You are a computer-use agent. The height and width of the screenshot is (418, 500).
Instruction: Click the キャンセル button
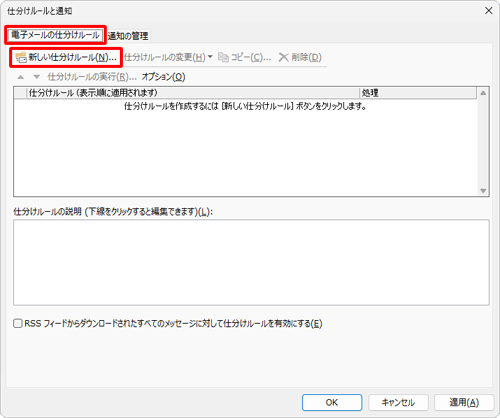(x=398, y=402)
